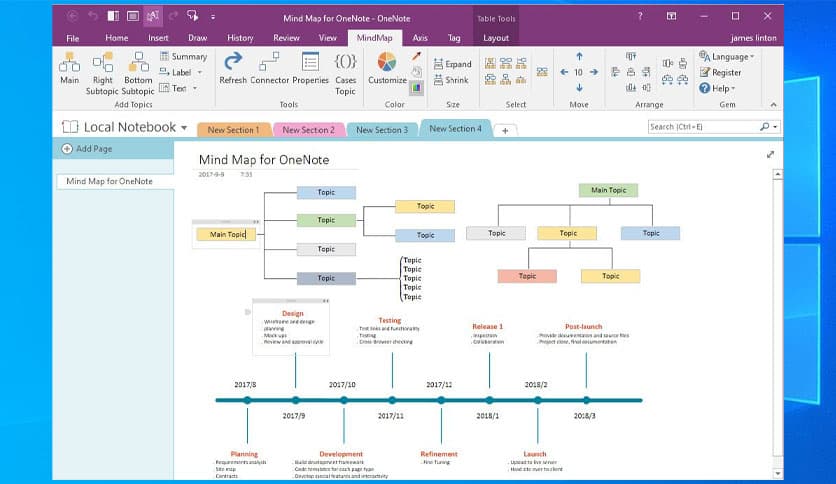Click the page title Mind Map for OneNote
The height and width of the screenshot is (484, 836).
click(x=264, y=160)
